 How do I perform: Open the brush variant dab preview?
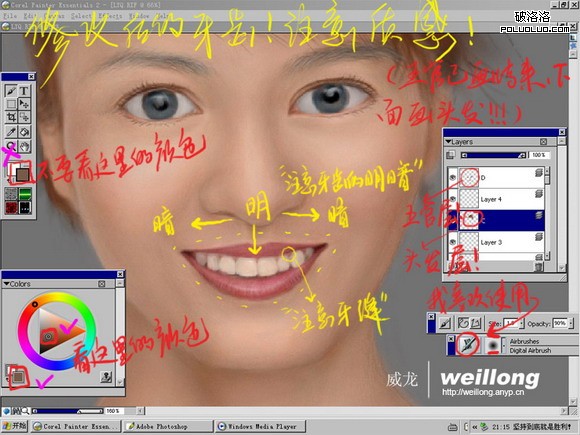(x=492, y=345)
